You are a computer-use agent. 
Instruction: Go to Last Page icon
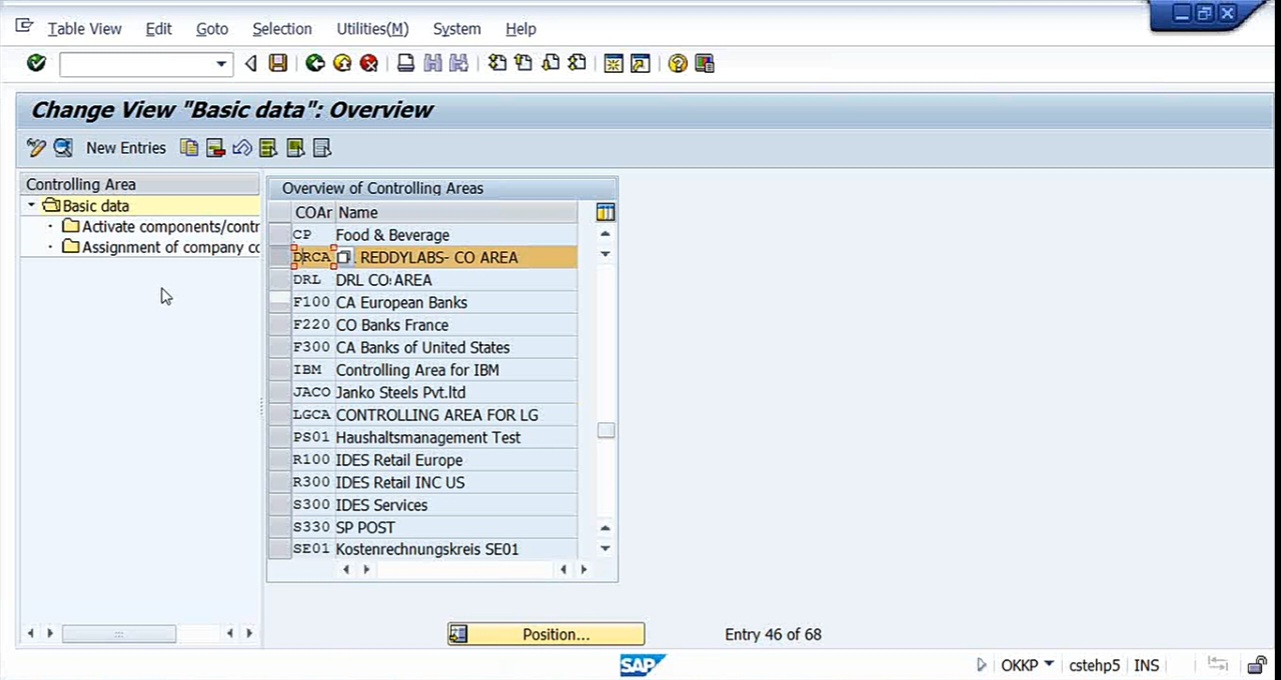click(577, 64)
